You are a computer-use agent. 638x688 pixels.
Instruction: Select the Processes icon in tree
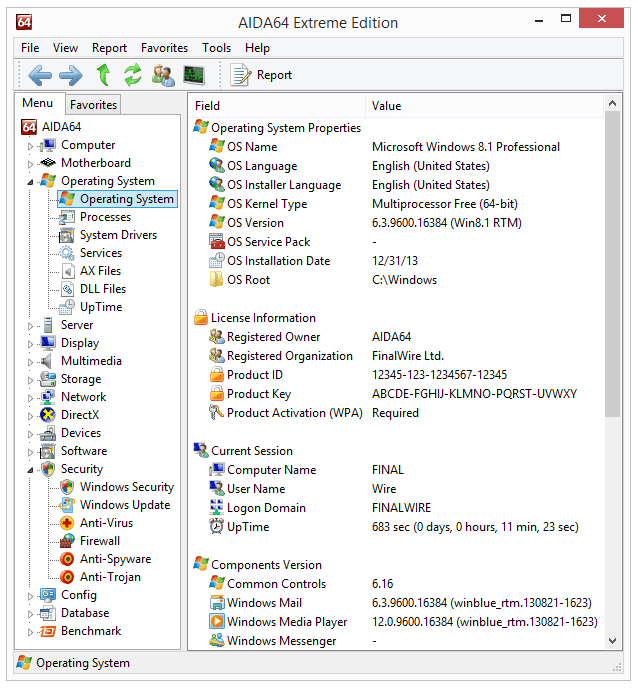(67, 217)
